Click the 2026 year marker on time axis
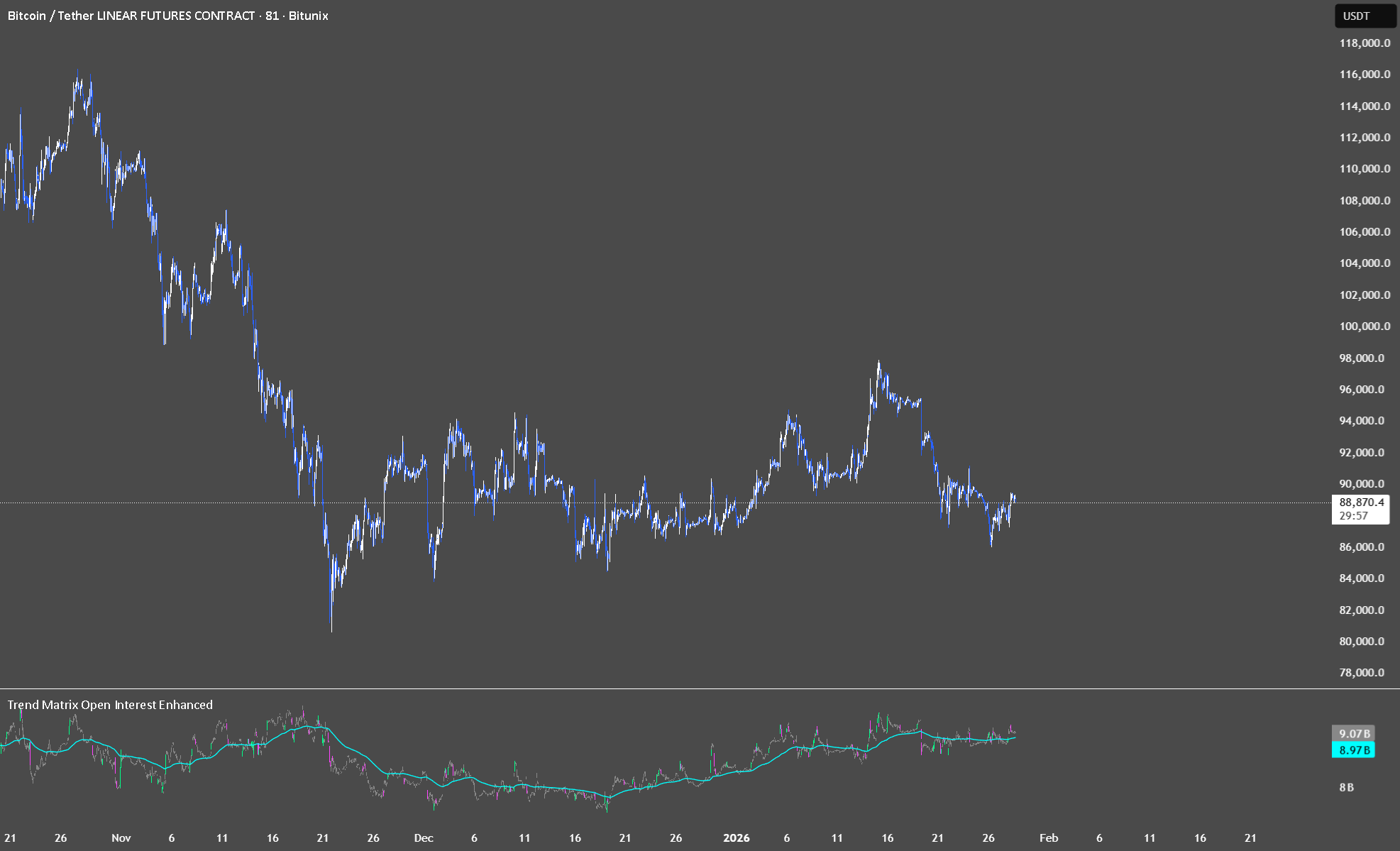This screenshot has width=1400, height=851. tap(737, 838)
